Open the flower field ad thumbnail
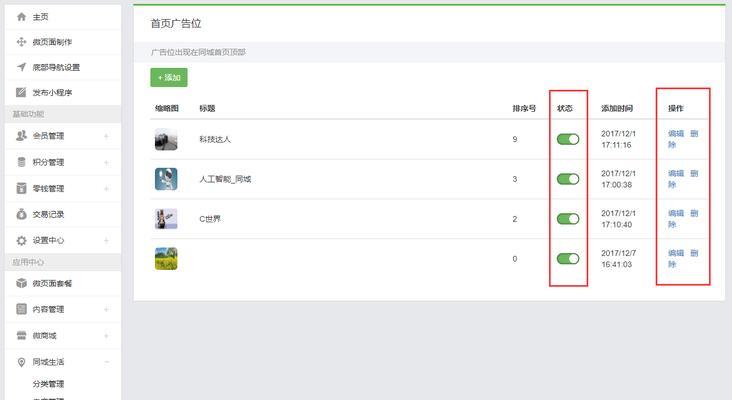Image resolution: width=732 pixels, height=400 pixels. click(166, 259)
